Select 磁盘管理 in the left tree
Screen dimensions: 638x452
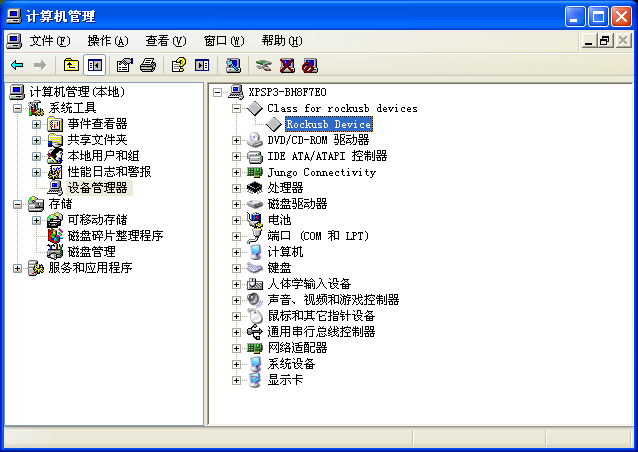92,252
